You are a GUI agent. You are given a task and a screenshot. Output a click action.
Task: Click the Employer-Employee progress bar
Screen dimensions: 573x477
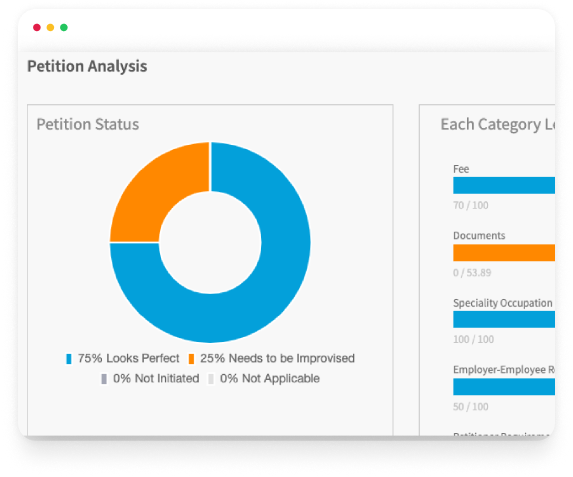click(x=504, y=387)
